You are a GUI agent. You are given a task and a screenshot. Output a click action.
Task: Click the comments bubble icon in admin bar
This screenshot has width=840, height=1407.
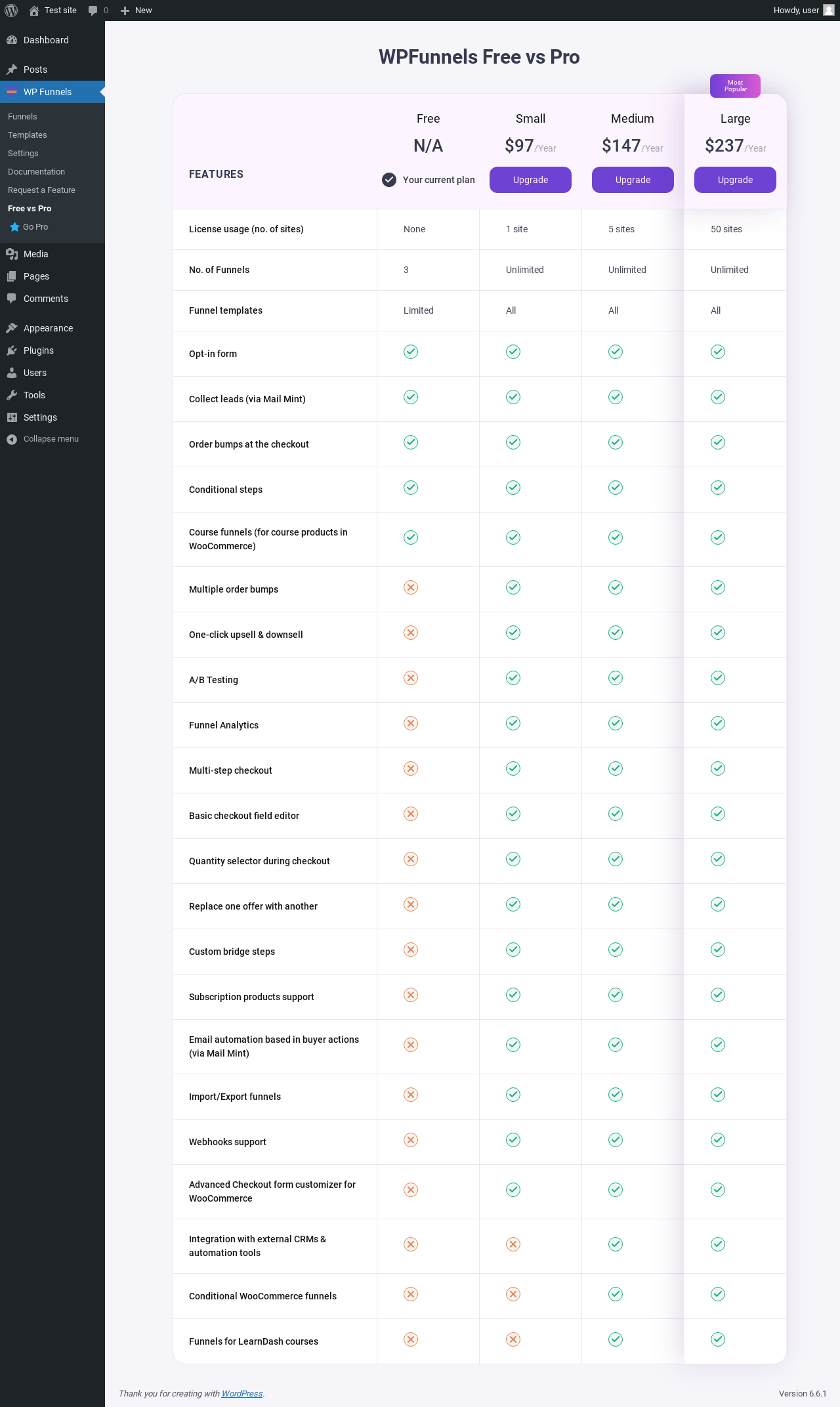93,10
